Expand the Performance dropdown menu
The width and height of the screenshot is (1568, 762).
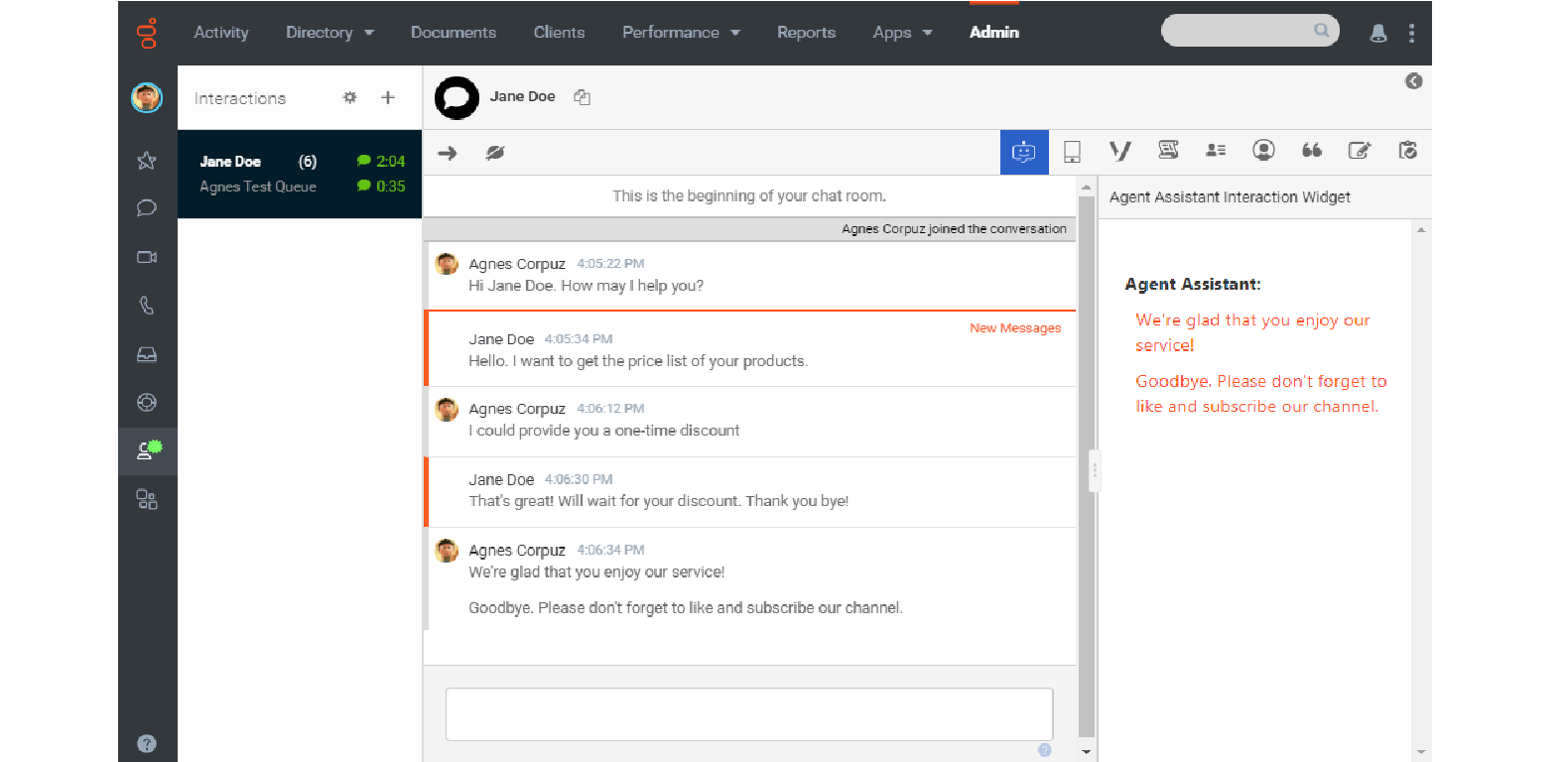pos(681,33)
